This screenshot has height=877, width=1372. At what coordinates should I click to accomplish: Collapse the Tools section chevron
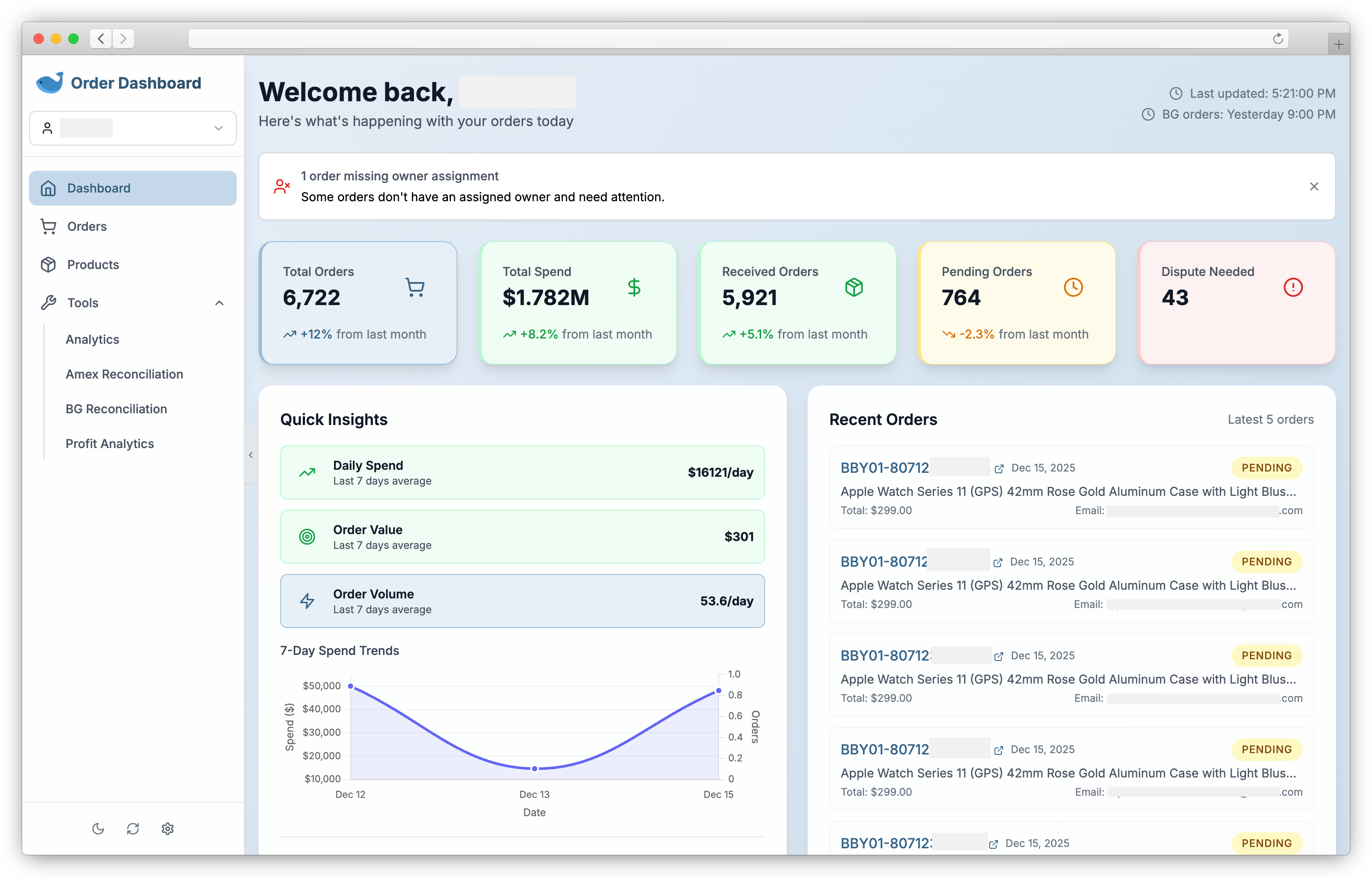click(x=219, y=302)
